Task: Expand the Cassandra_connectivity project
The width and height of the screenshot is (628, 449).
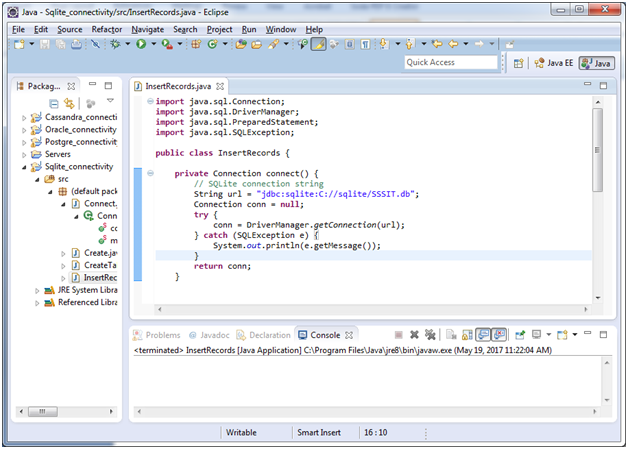Action: click(x=24, y=118)
